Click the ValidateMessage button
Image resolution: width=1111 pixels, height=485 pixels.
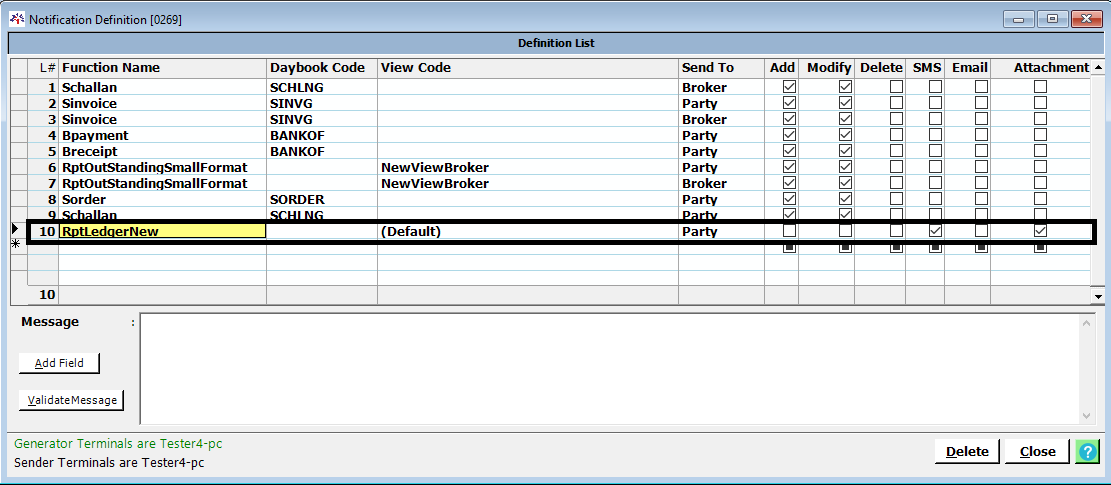click(70, 400)
